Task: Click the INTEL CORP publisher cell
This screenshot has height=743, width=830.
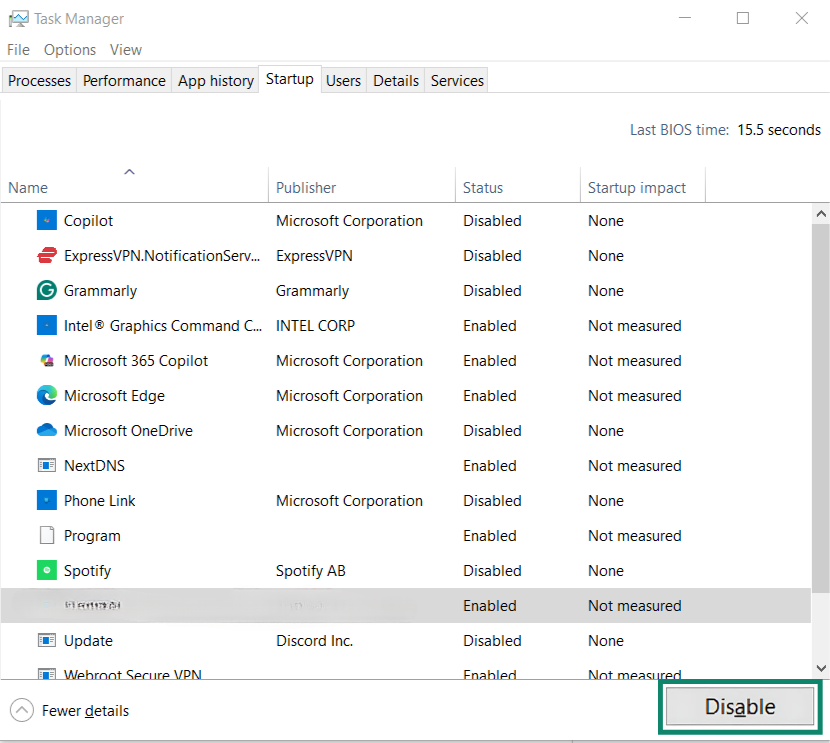Action: [315, 325]
